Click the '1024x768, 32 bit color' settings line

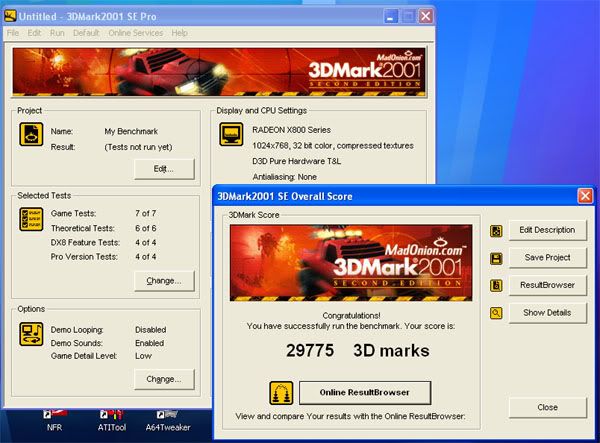[333, 146]
